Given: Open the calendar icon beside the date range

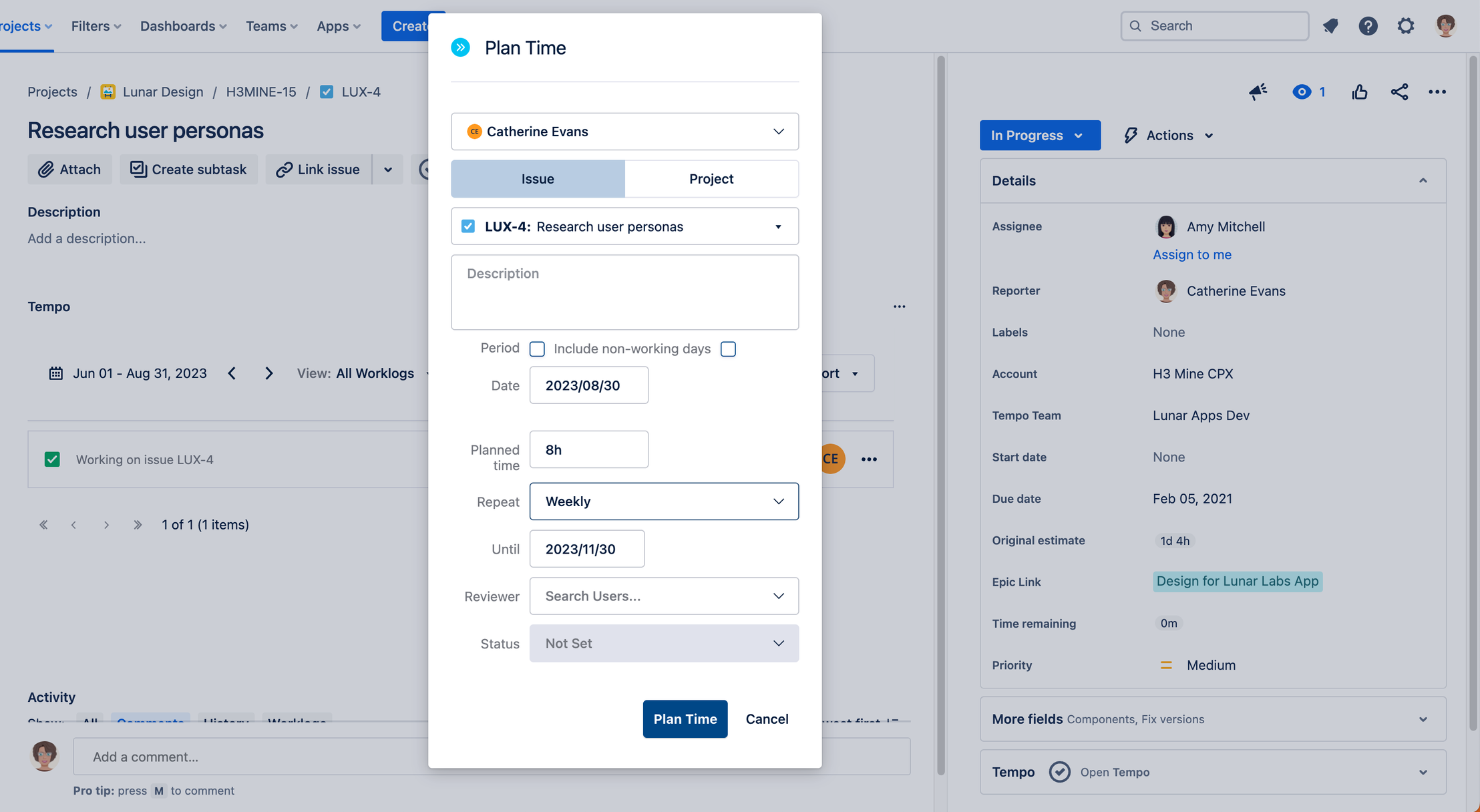Looking at the screenshot, I should point(56,373).
